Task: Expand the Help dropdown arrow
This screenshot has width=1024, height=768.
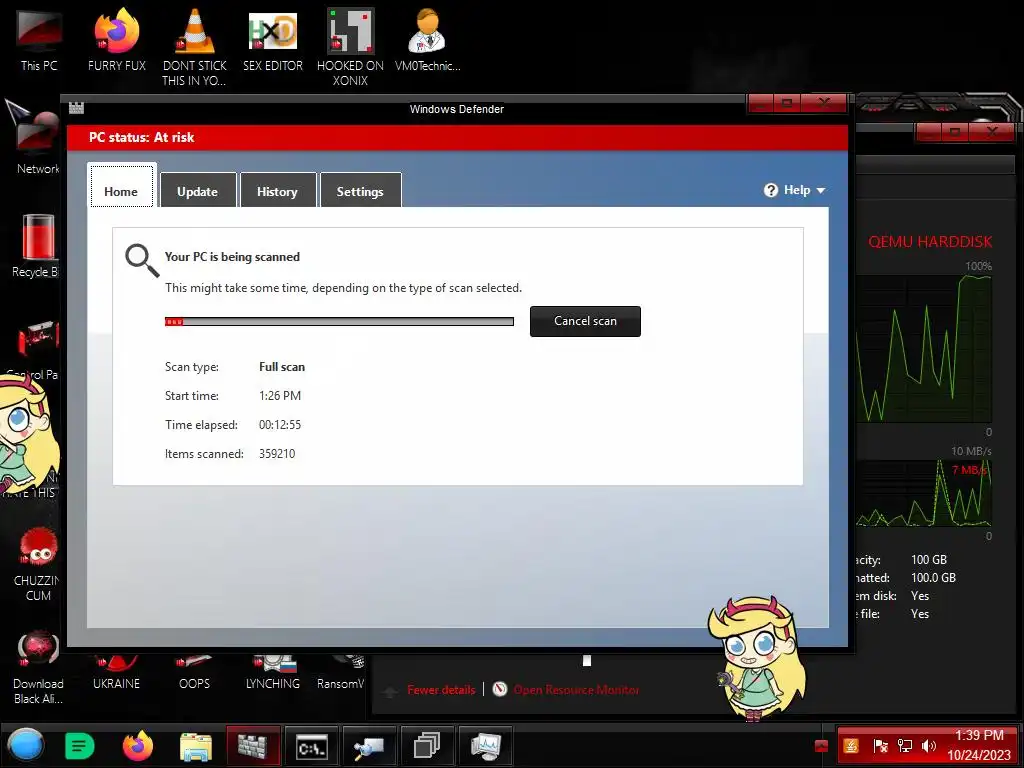Action: click(x=821, y=191)
